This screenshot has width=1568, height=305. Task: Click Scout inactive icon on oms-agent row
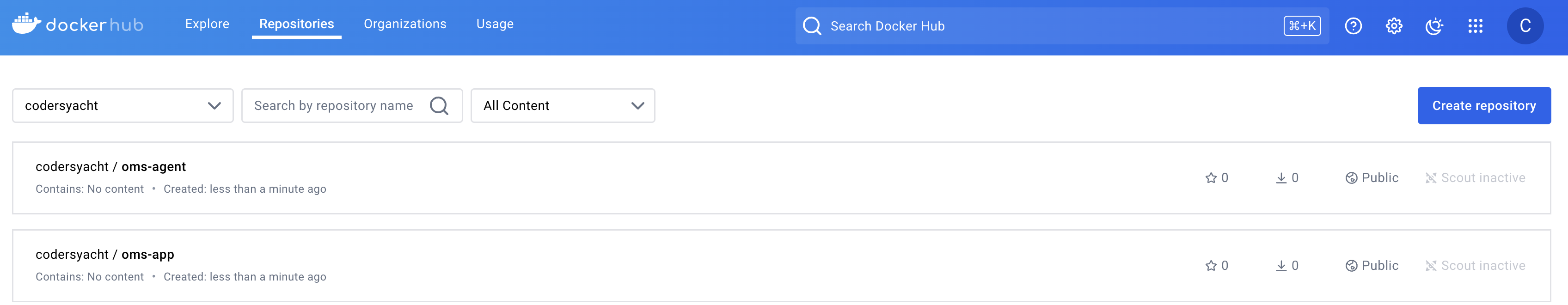(x=1430, y=178)
